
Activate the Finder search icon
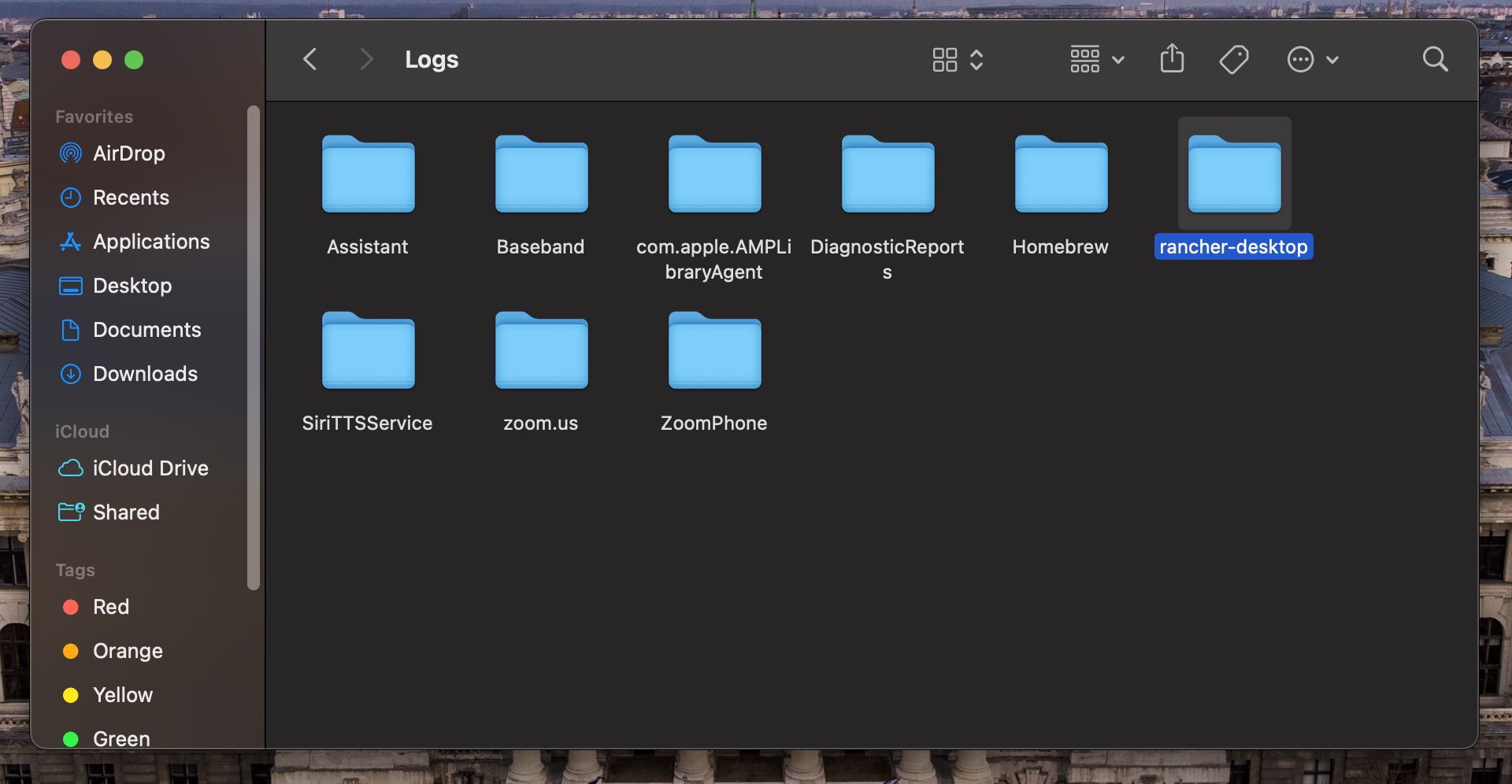point(1435,59)
